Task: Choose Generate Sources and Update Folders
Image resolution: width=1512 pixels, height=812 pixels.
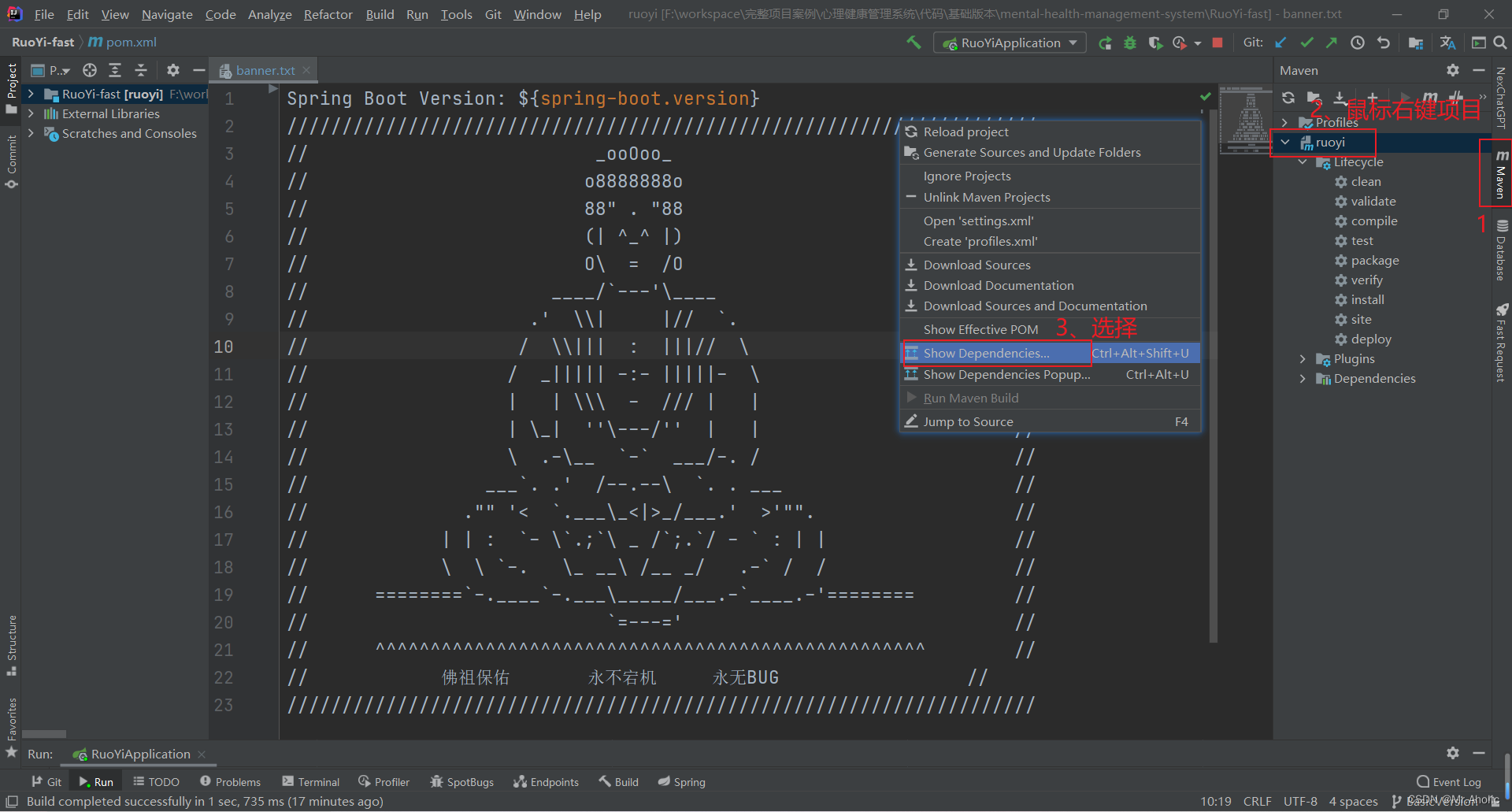Action: click(1051, 152)
